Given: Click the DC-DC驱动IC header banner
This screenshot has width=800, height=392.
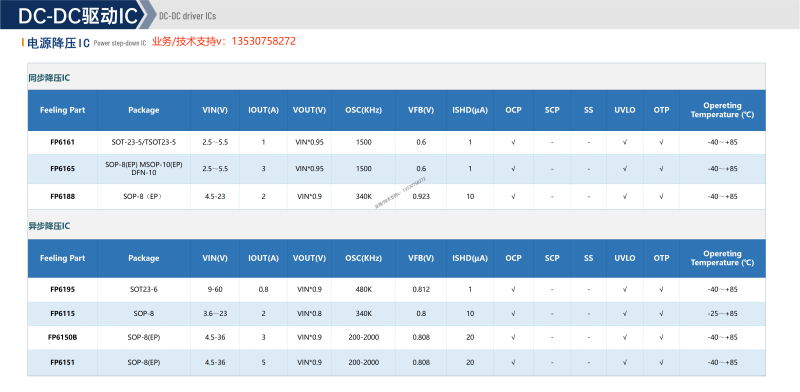Looking at the screenshot, I should coord(78,15).
